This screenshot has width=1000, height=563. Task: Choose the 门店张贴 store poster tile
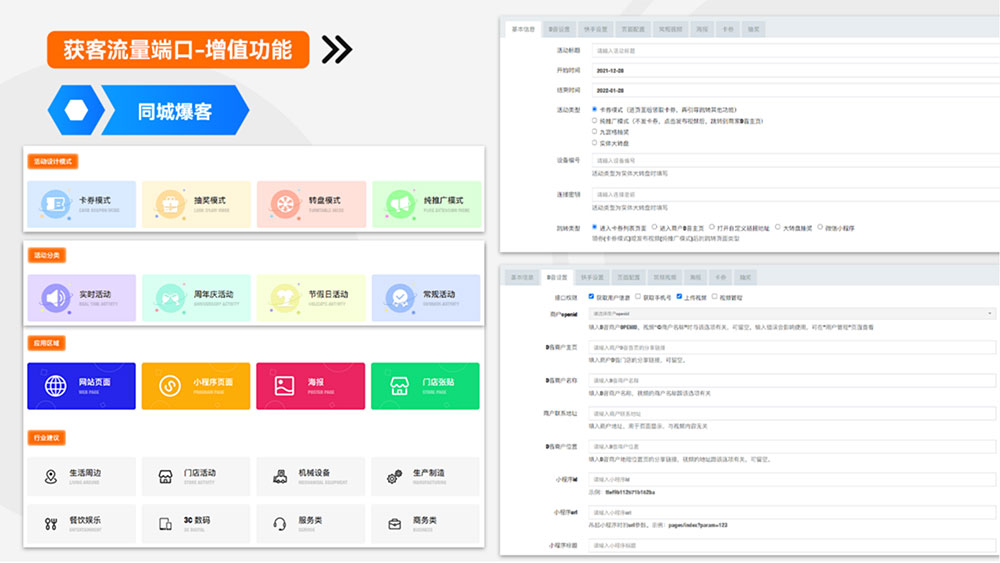tap(425, 385)
